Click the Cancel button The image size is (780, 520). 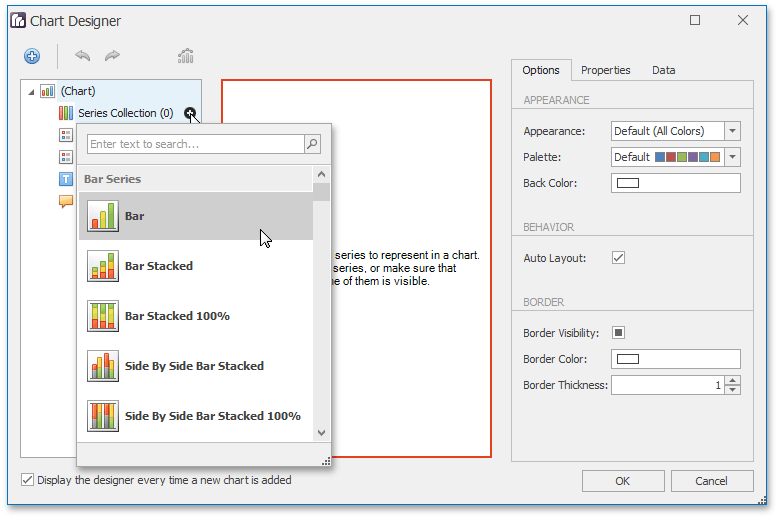click(711, 481)
